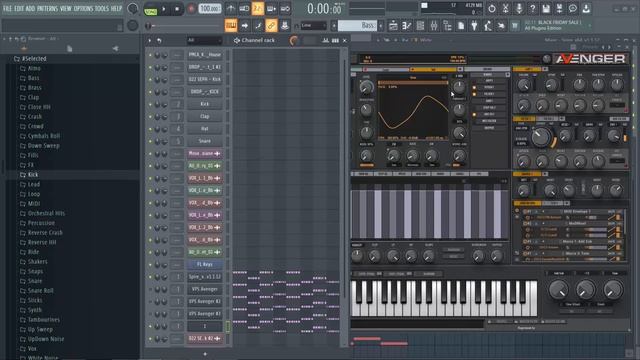Turn the large highlighted filter knob in Avenger
640x360 pixels.
tap(541, 137)
